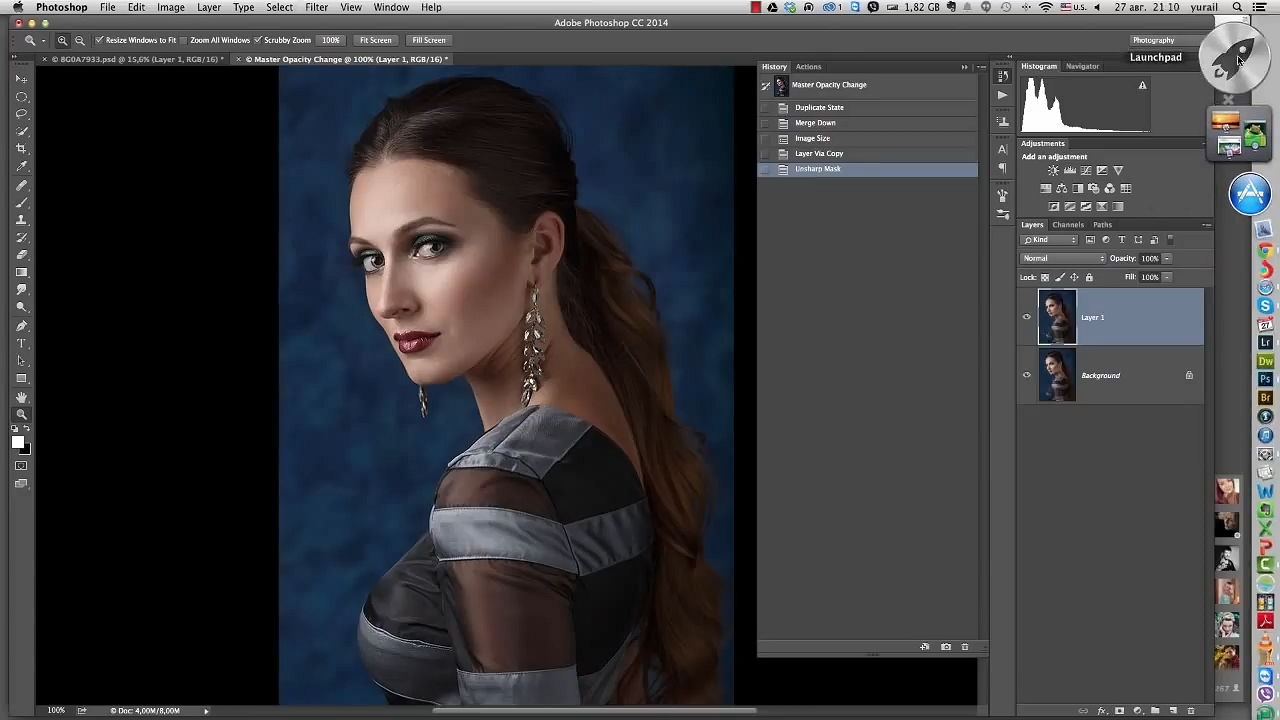Select Layer Via Copy history state
The image size is (1280, 720).
(868, 154)
